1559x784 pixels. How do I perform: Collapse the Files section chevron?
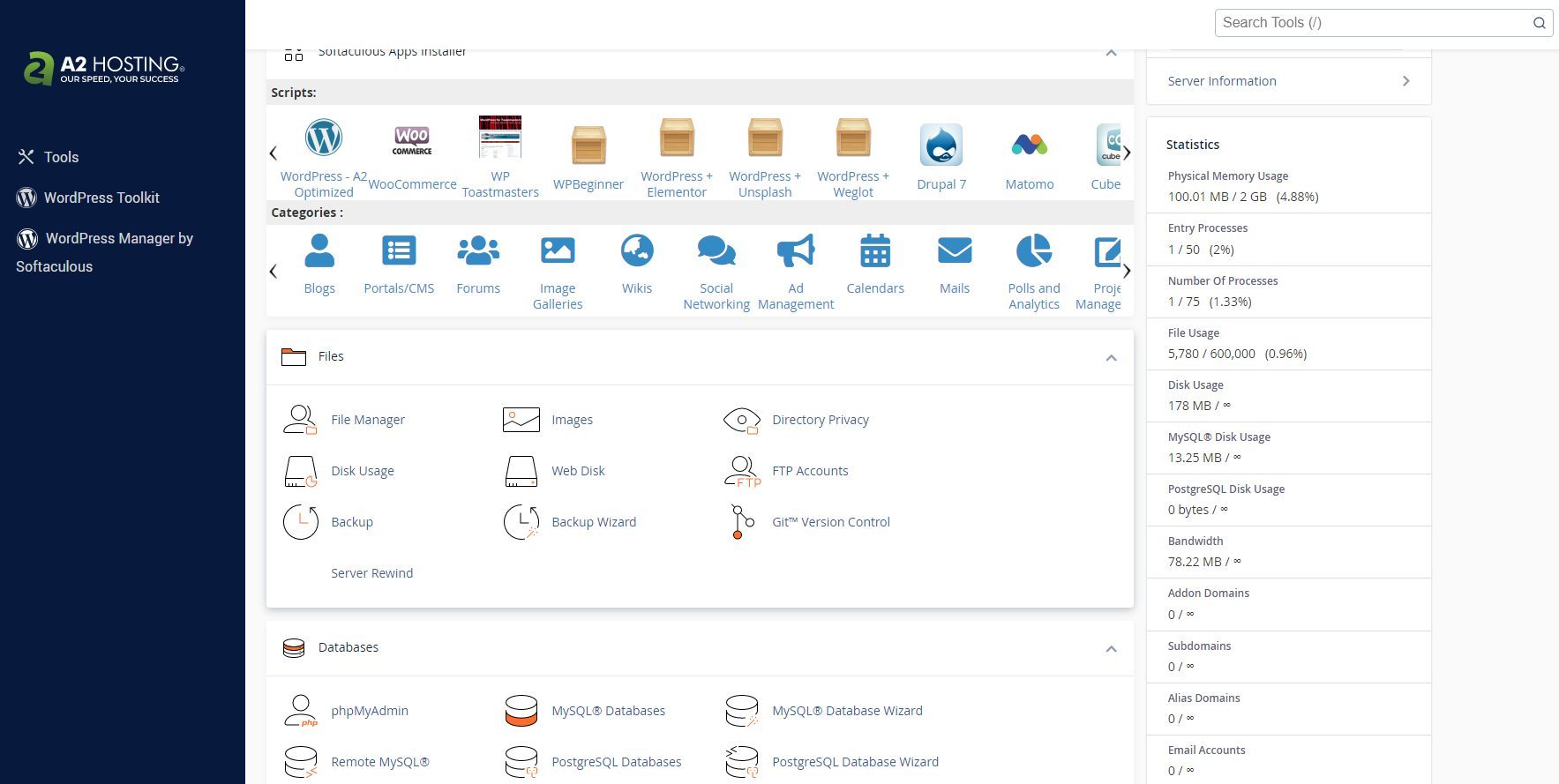[1112, 357]
